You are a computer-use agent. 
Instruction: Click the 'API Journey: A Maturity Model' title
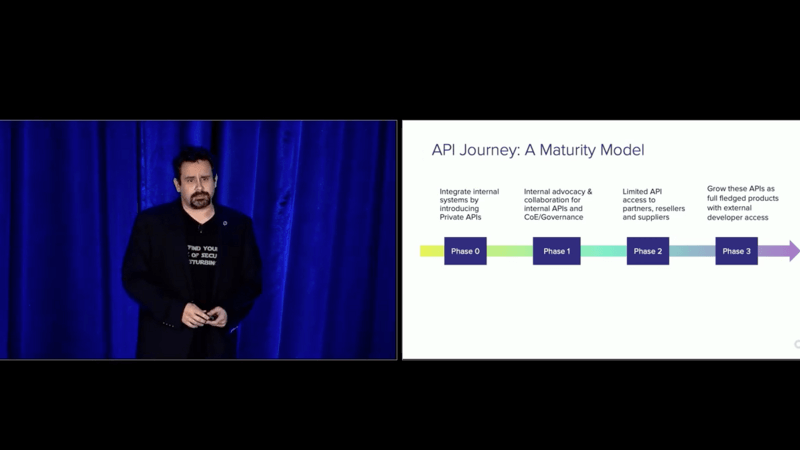[537, 150]
